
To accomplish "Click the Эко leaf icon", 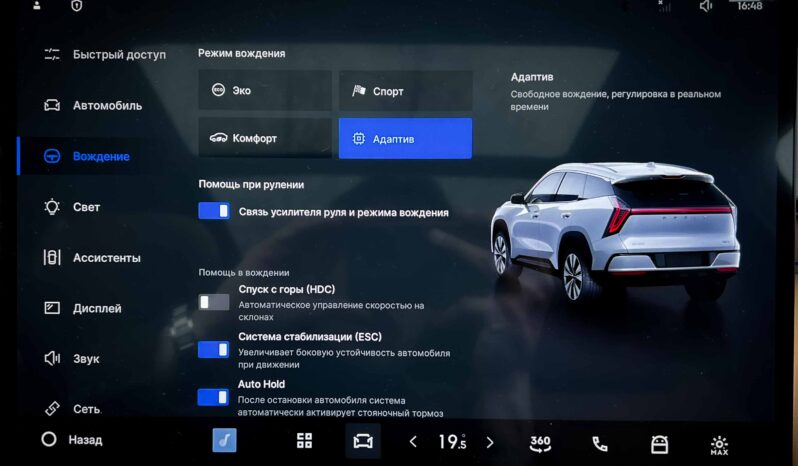I will (218, 90).
